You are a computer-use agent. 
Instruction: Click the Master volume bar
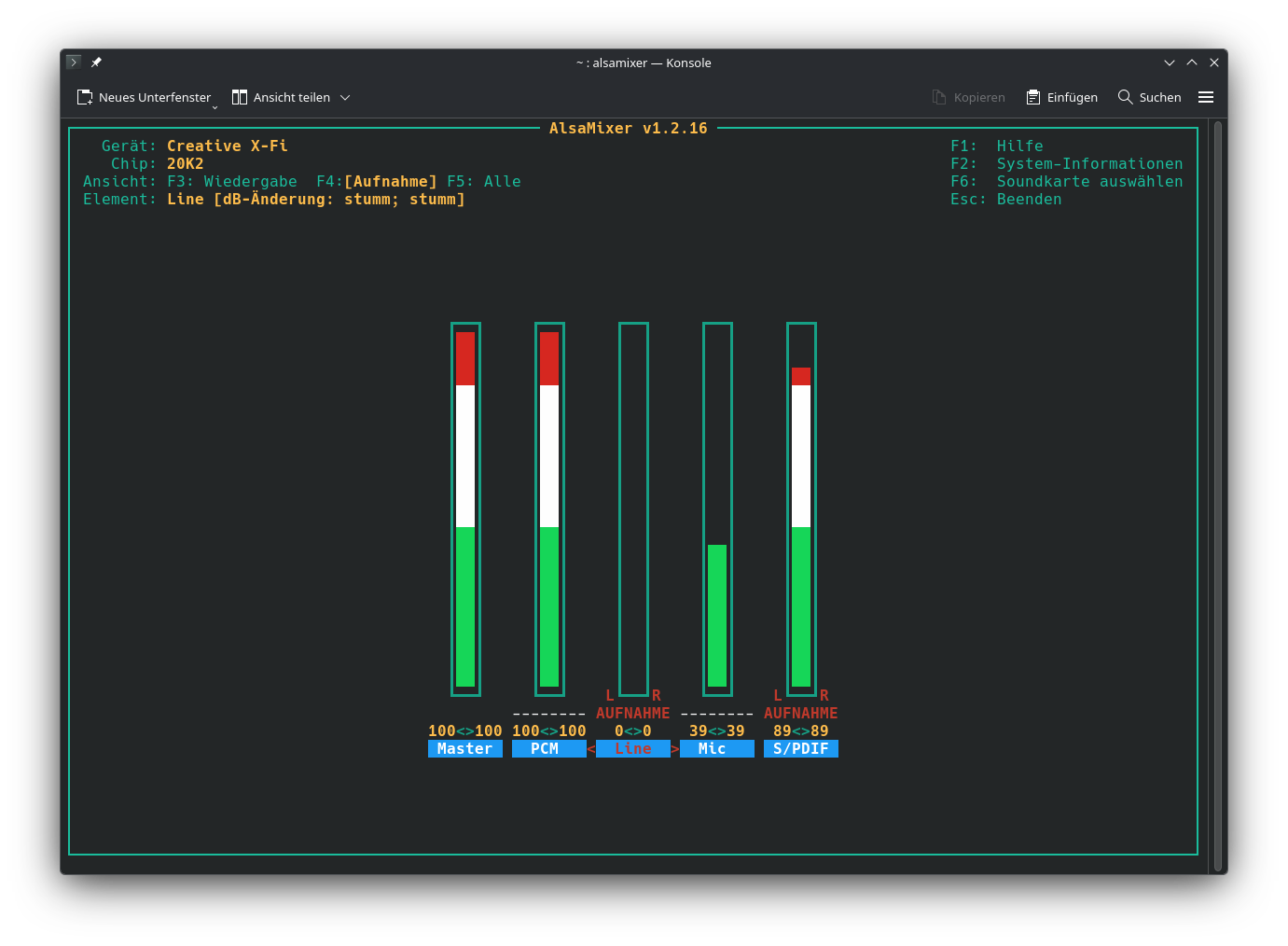coord(465,509)
